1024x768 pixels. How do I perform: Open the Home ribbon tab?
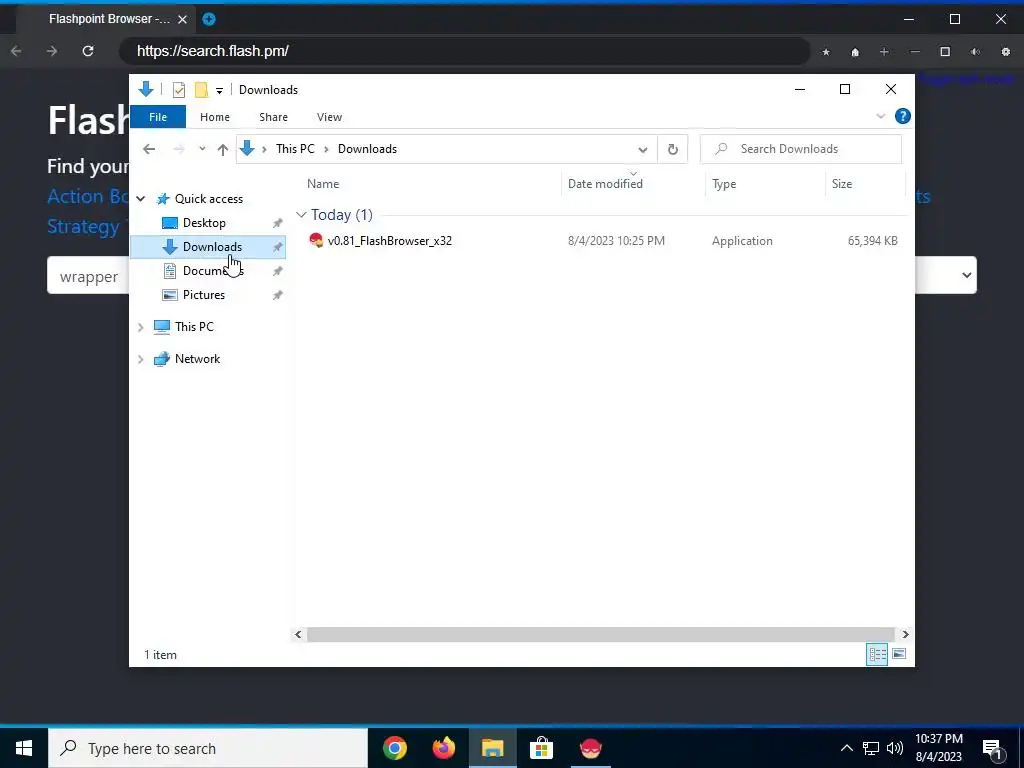click(x=215, y=117)
